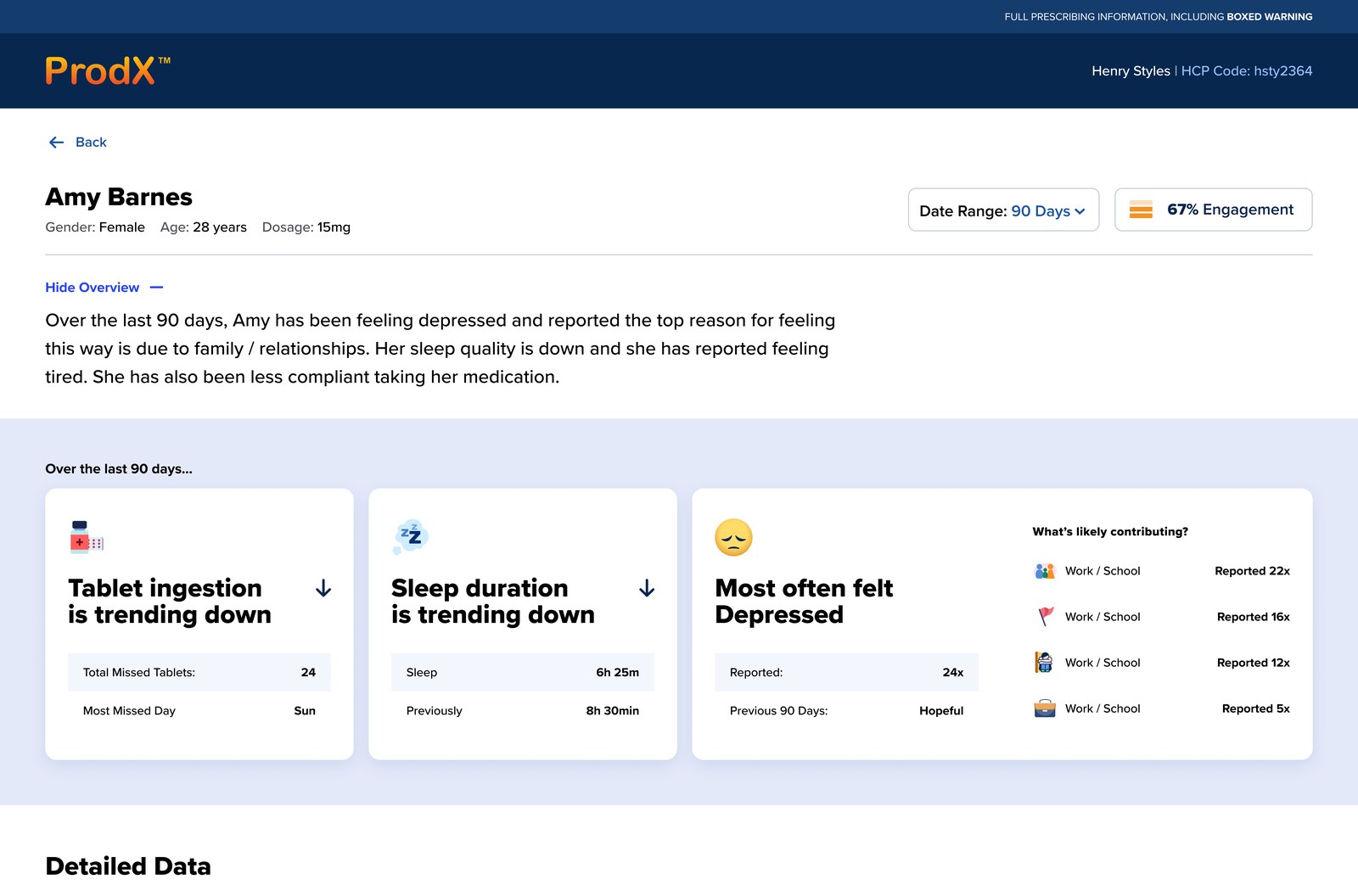
Task: Click the Amy Barnes patient name
Action: (x=119, y=197)
